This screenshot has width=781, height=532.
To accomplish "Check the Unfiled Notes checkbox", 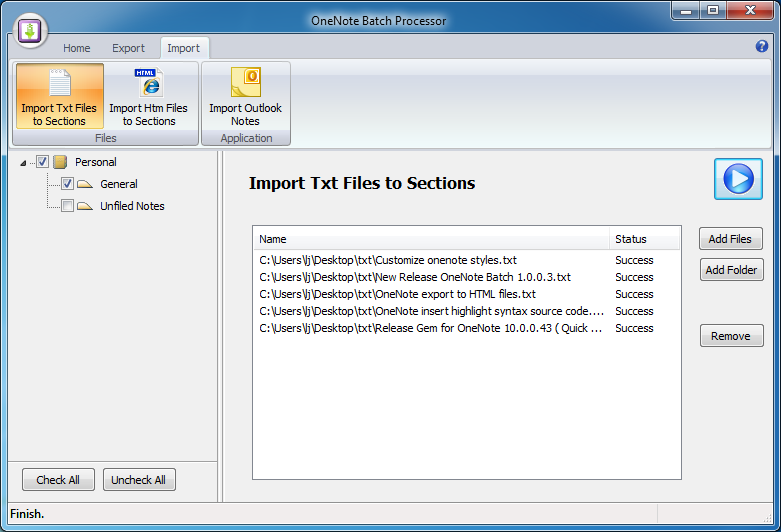I will coord(67,206).
